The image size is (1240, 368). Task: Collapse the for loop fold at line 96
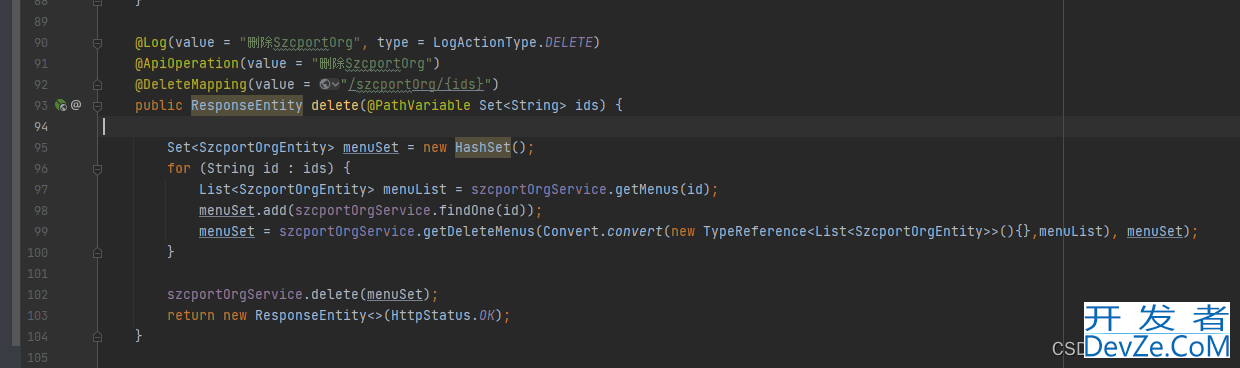tap(97, 168)
